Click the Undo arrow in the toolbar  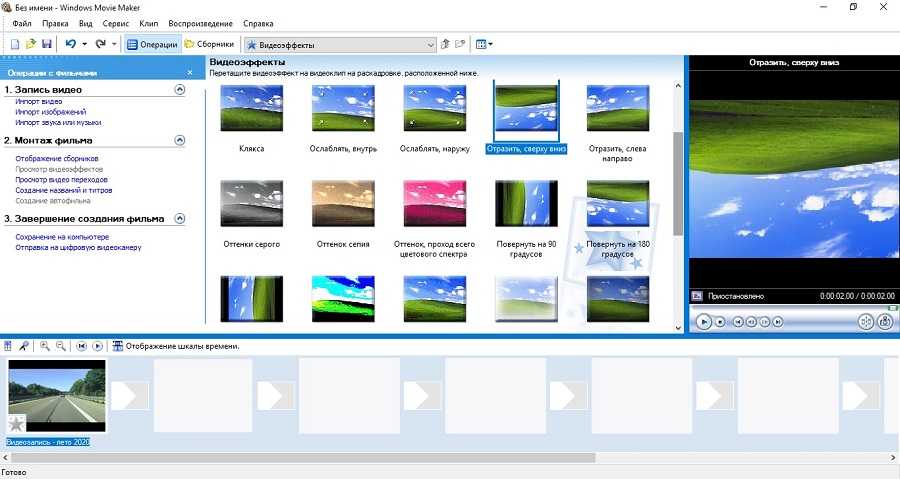coord(70,44)
